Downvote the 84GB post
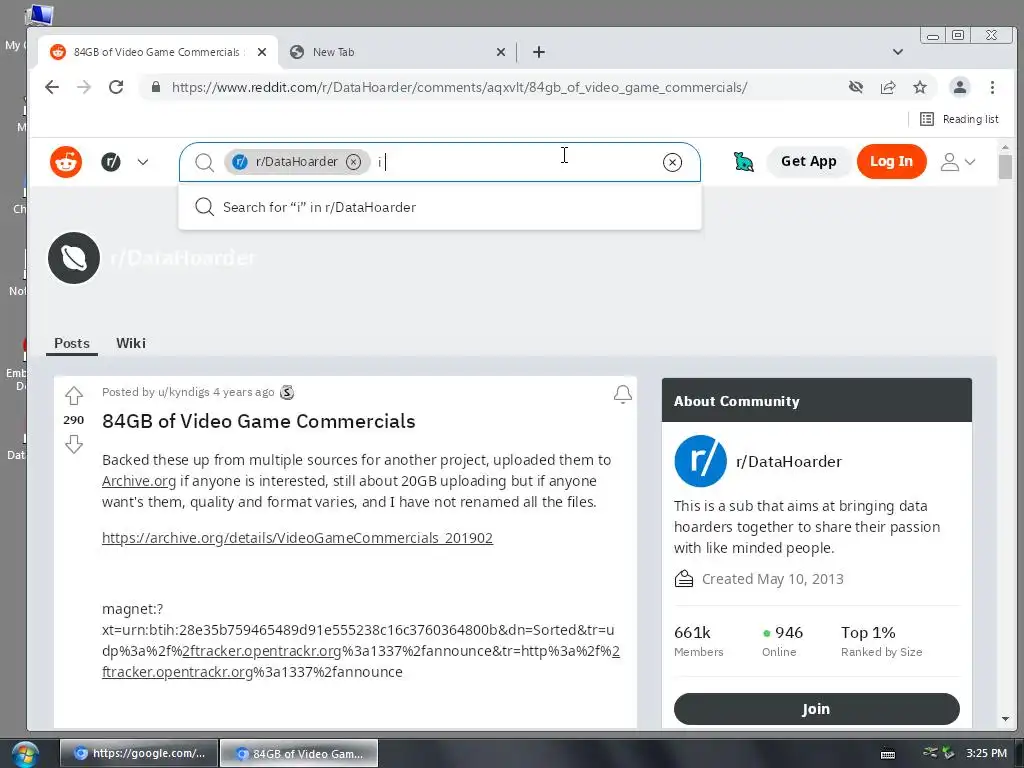Screen dimensions: 1024x768 click(74, 444)
